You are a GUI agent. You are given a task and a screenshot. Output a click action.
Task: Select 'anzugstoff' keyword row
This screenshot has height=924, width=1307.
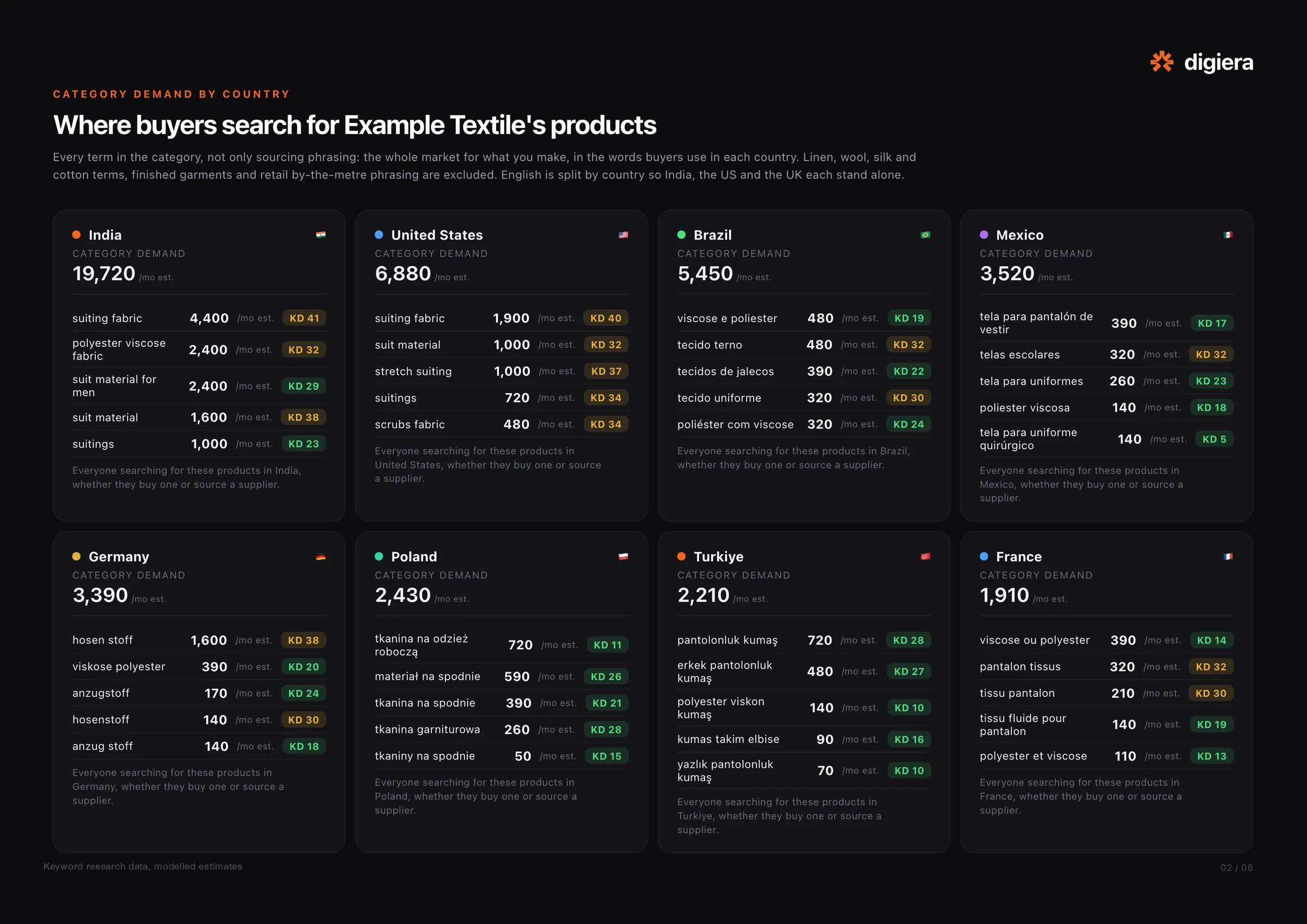click(199, 693)
